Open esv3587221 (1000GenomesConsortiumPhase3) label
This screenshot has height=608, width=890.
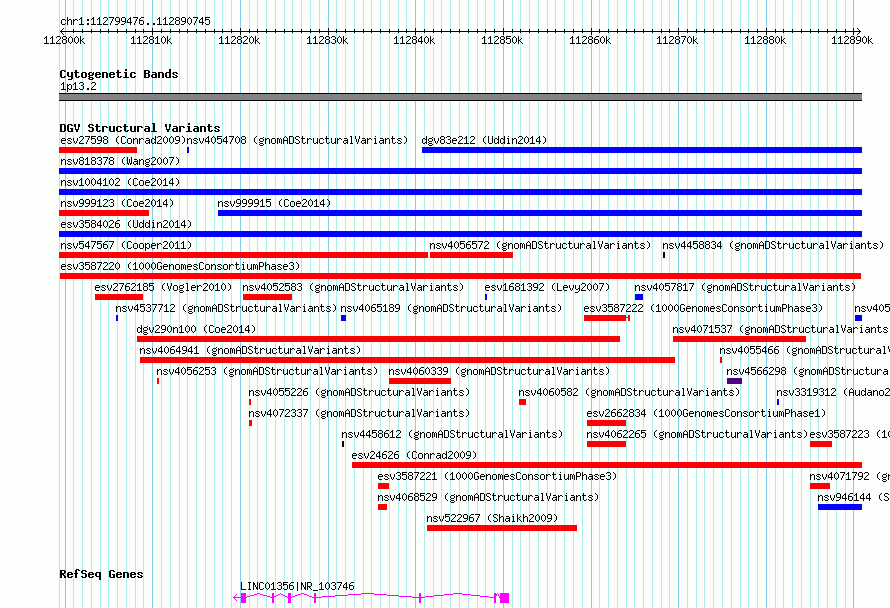point(497,476)
